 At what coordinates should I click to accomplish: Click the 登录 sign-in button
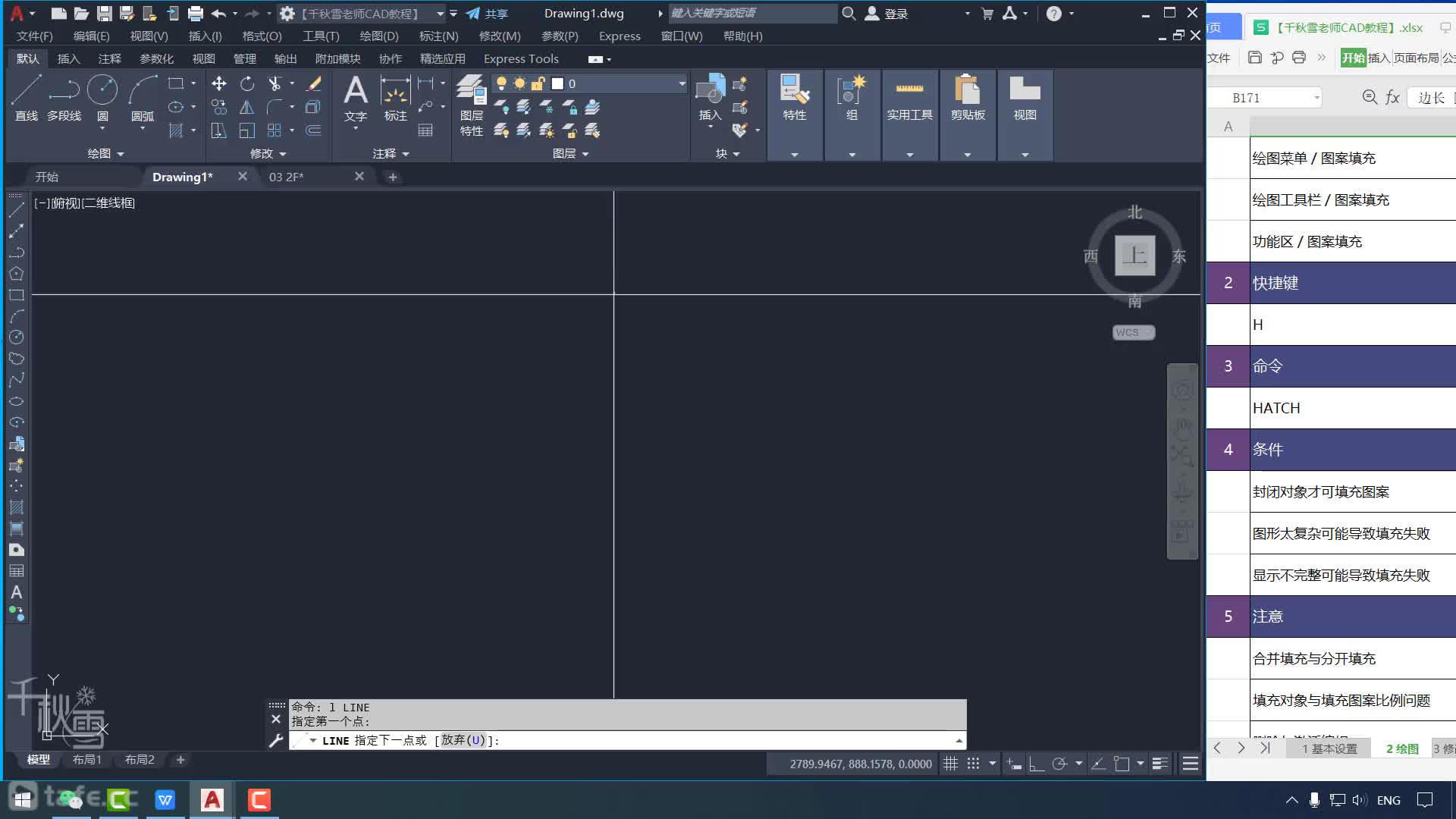pos(887,14)
